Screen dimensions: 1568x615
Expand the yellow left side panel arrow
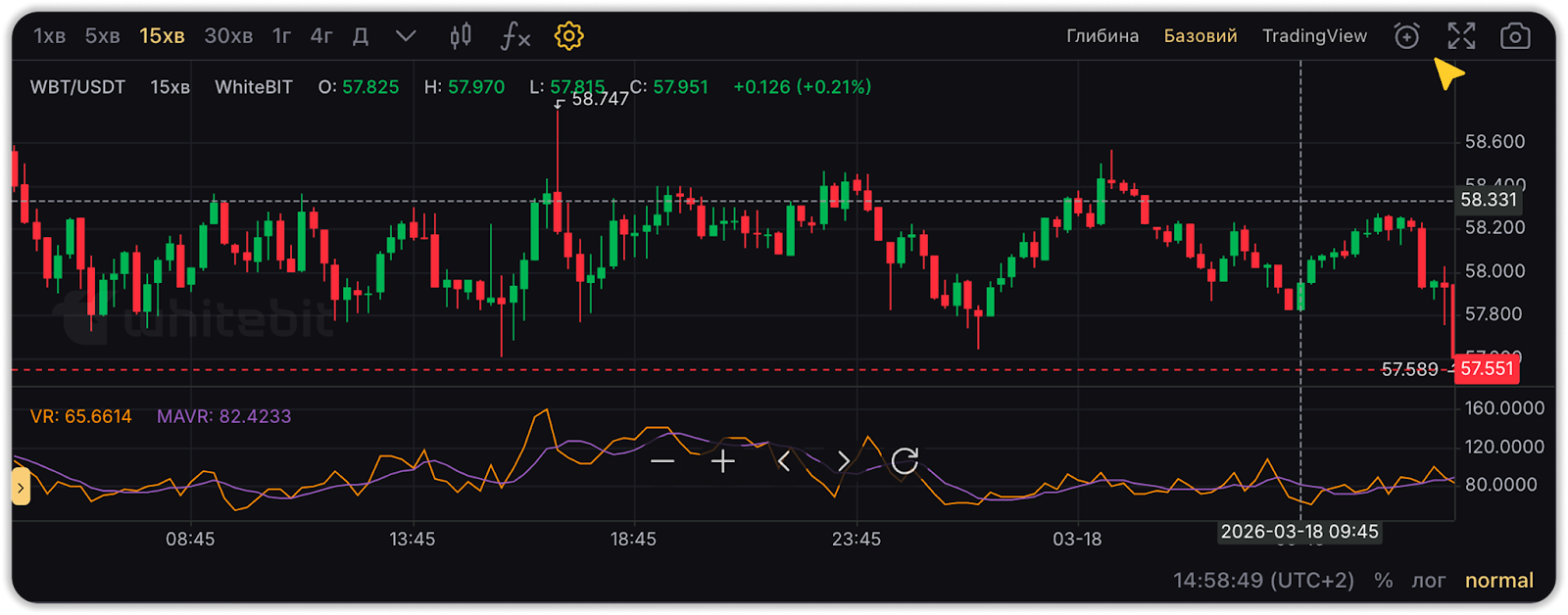21,487
